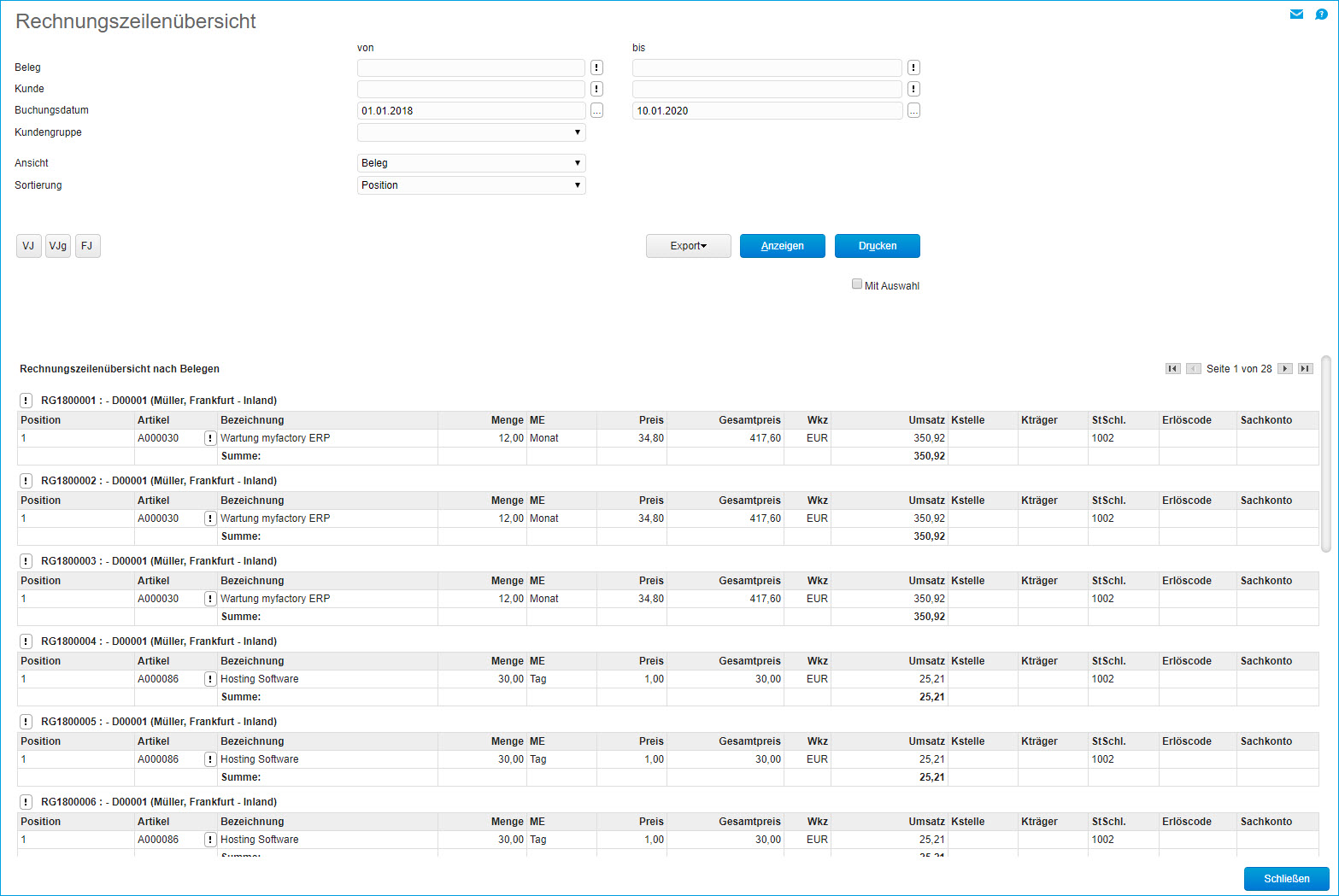The width and height of the screenshot is (1339, 896).
Task: Open the Sortierung dropdown showing Position
Action: click(x=471, y=185)
